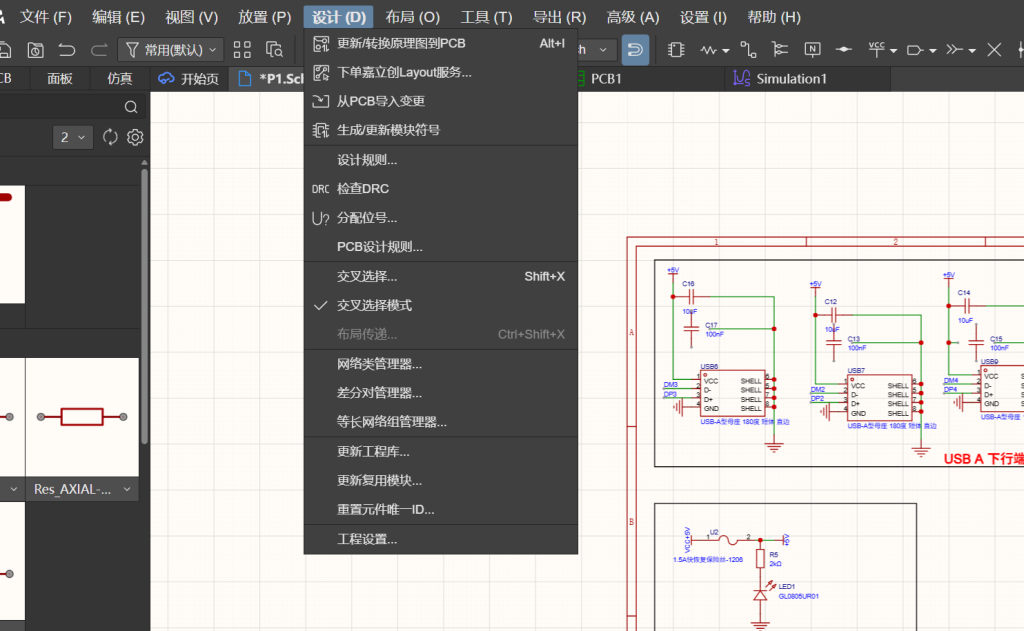Toggle 交叉选择模式 checkmark item
The height and width of the screenshot is (631, 1024).
coord(441,305)
